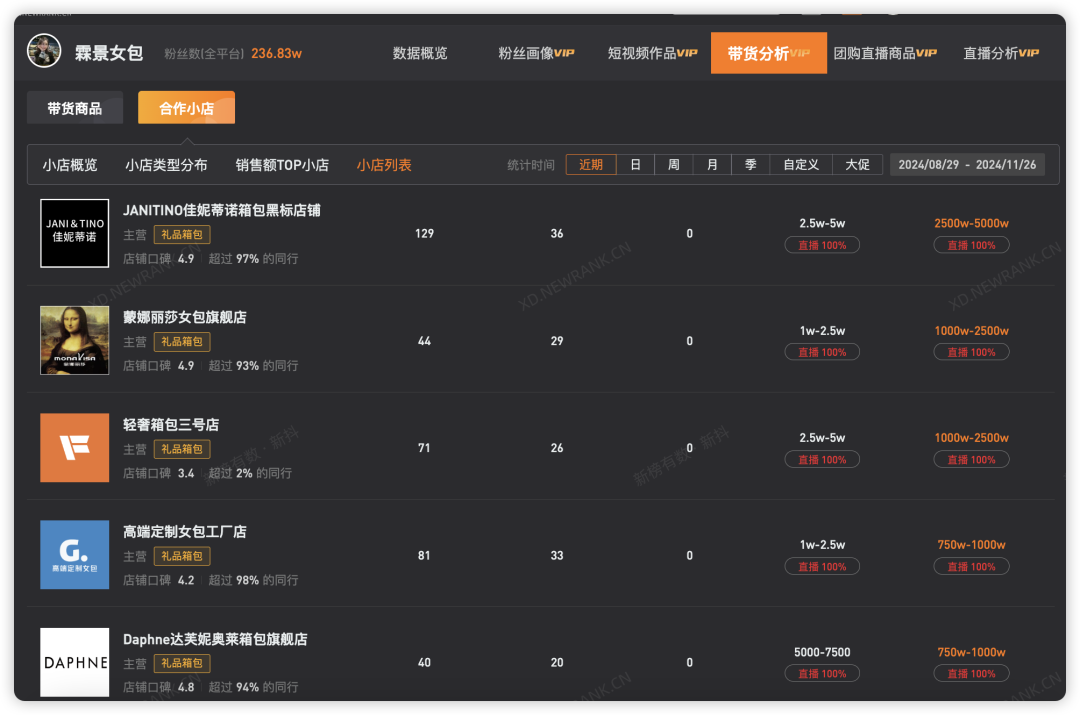Open 小店概览 sub-tab
Image resolution: width=1080 pixels, height=715 pixels.
coord(70,165)
